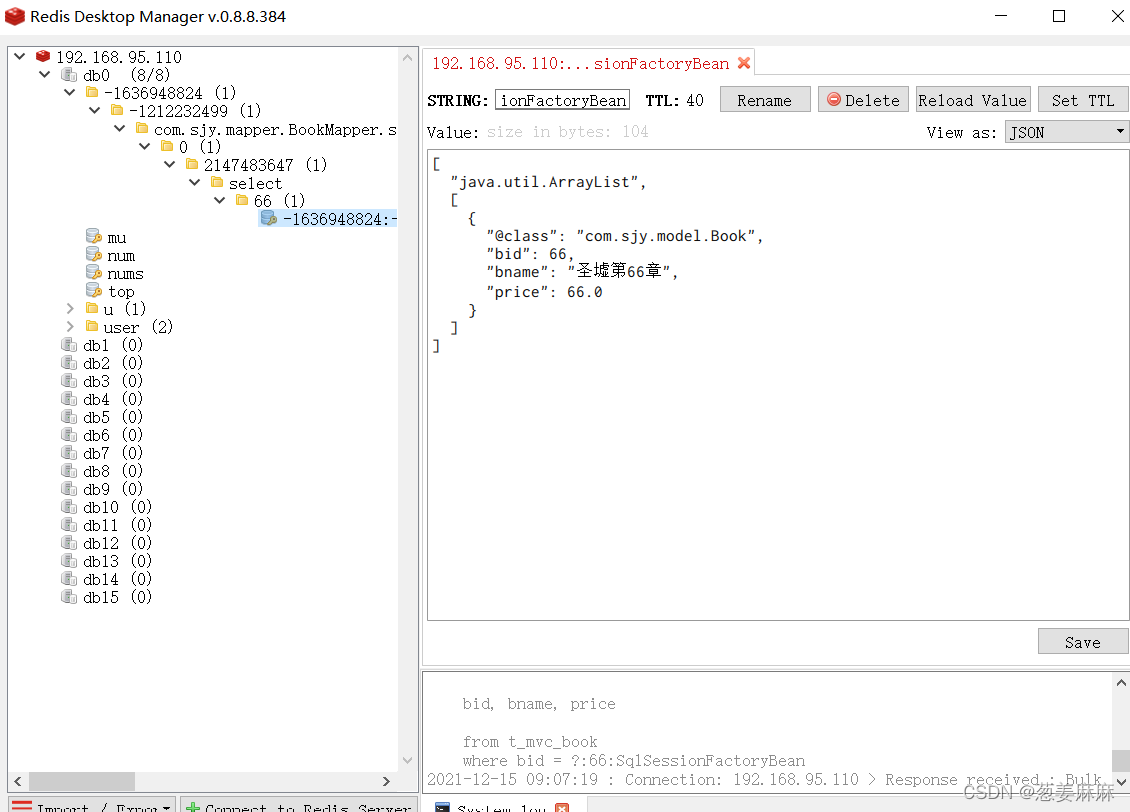The height and width of the screenshot is (812, 1130).
Task: Close the sionFactoryBean key tab
Action: point(744,63)
